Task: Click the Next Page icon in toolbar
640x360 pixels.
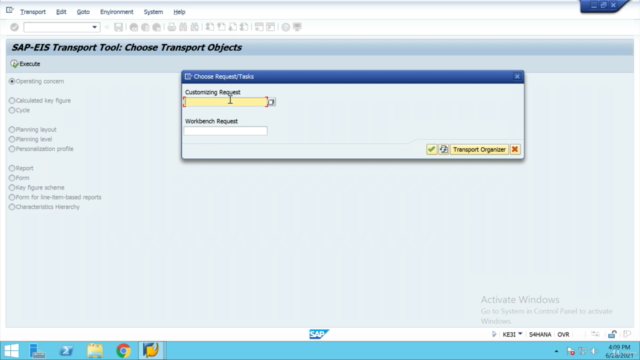Action: (233, 27)
